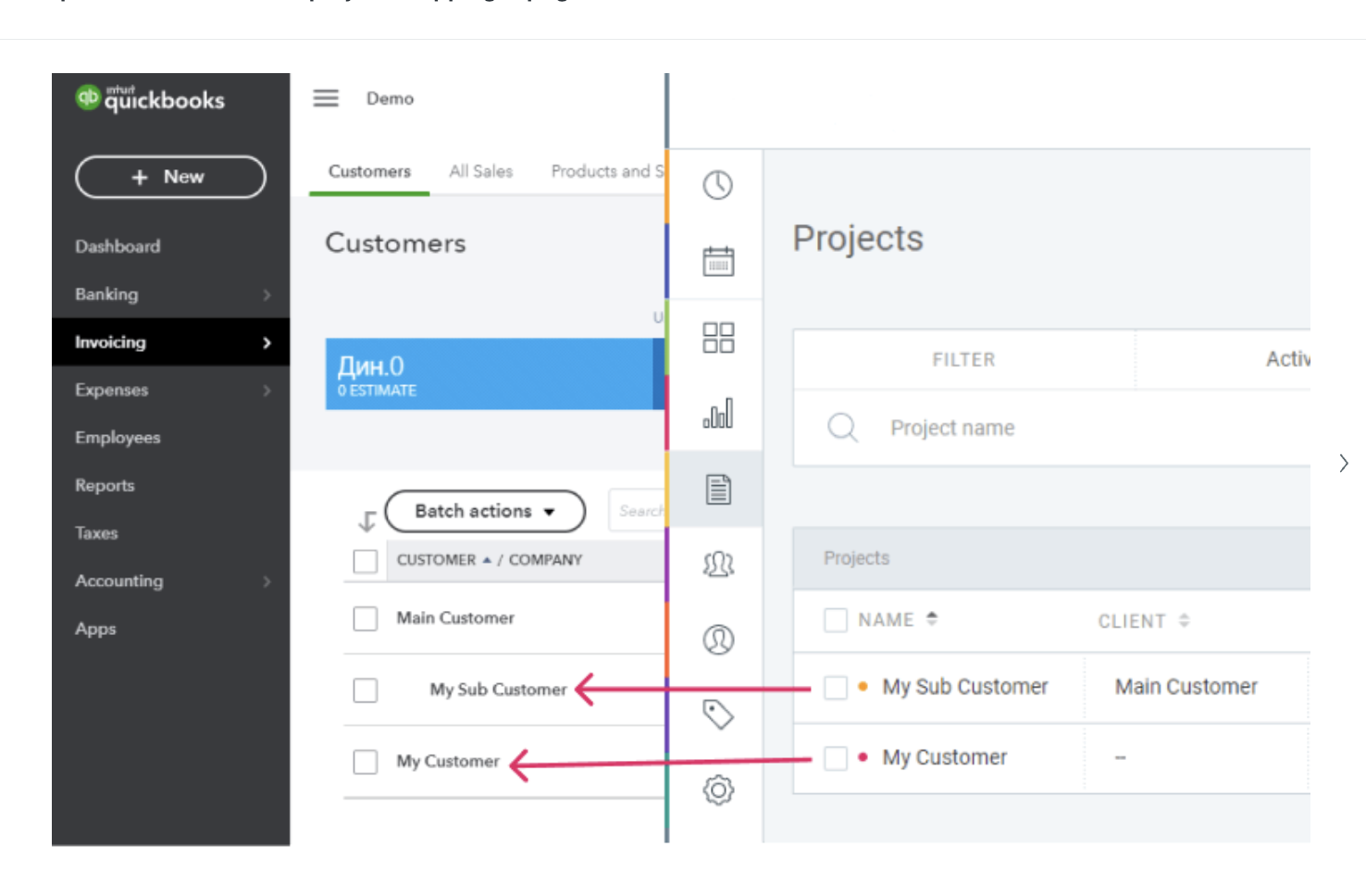Open the hamburger menu next to Demo

[326, 98]
